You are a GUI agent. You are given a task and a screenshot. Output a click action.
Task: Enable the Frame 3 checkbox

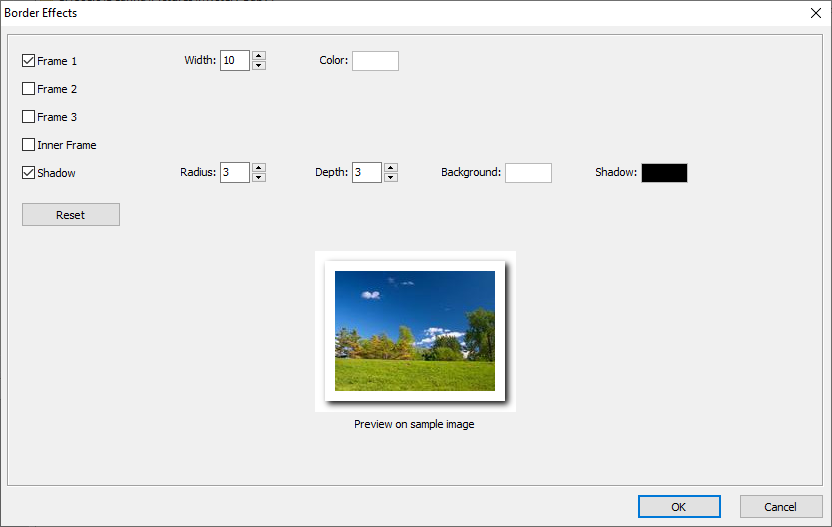29,117
